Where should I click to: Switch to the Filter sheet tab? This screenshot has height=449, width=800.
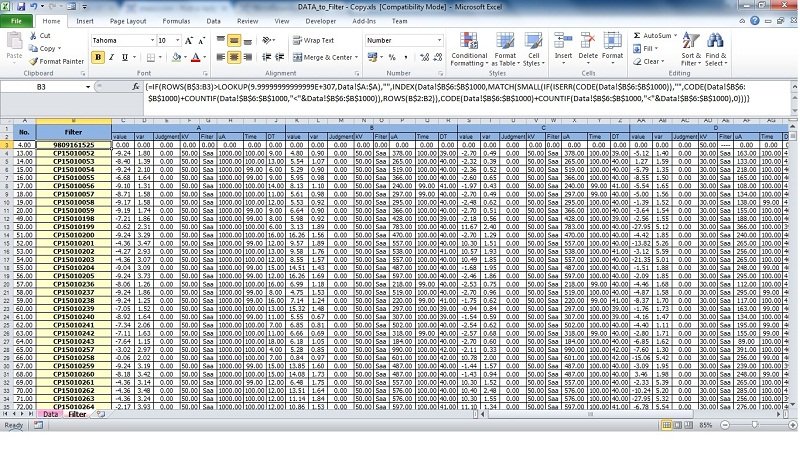(x=77, y=414)
